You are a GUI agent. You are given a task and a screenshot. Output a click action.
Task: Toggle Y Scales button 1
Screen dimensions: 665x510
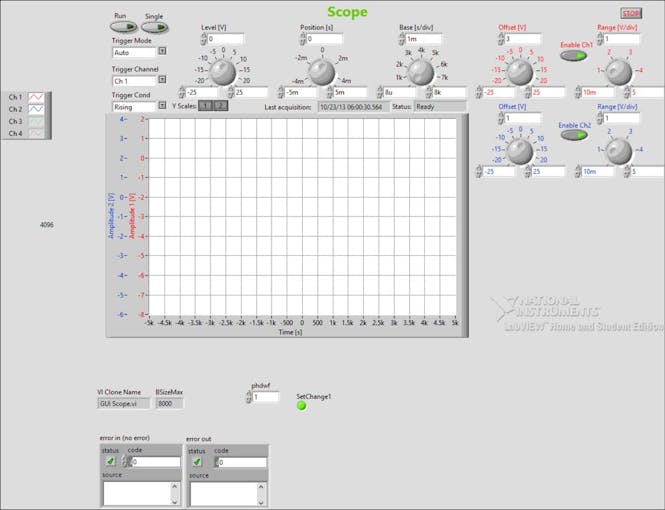pos(205,106)
